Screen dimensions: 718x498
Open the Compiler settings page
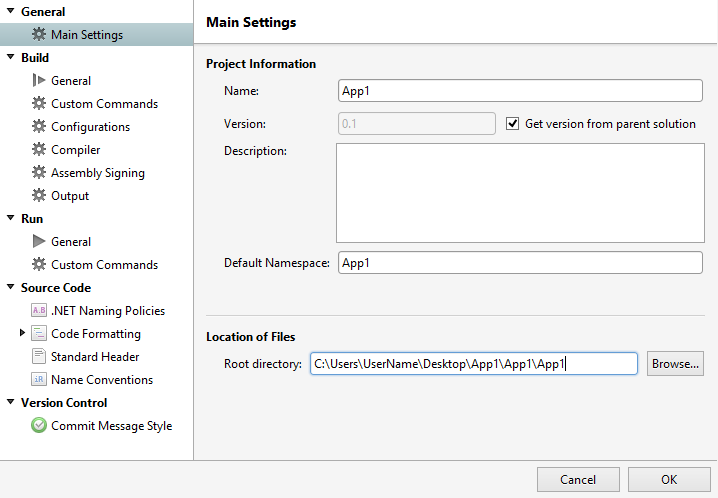point(76,150)
